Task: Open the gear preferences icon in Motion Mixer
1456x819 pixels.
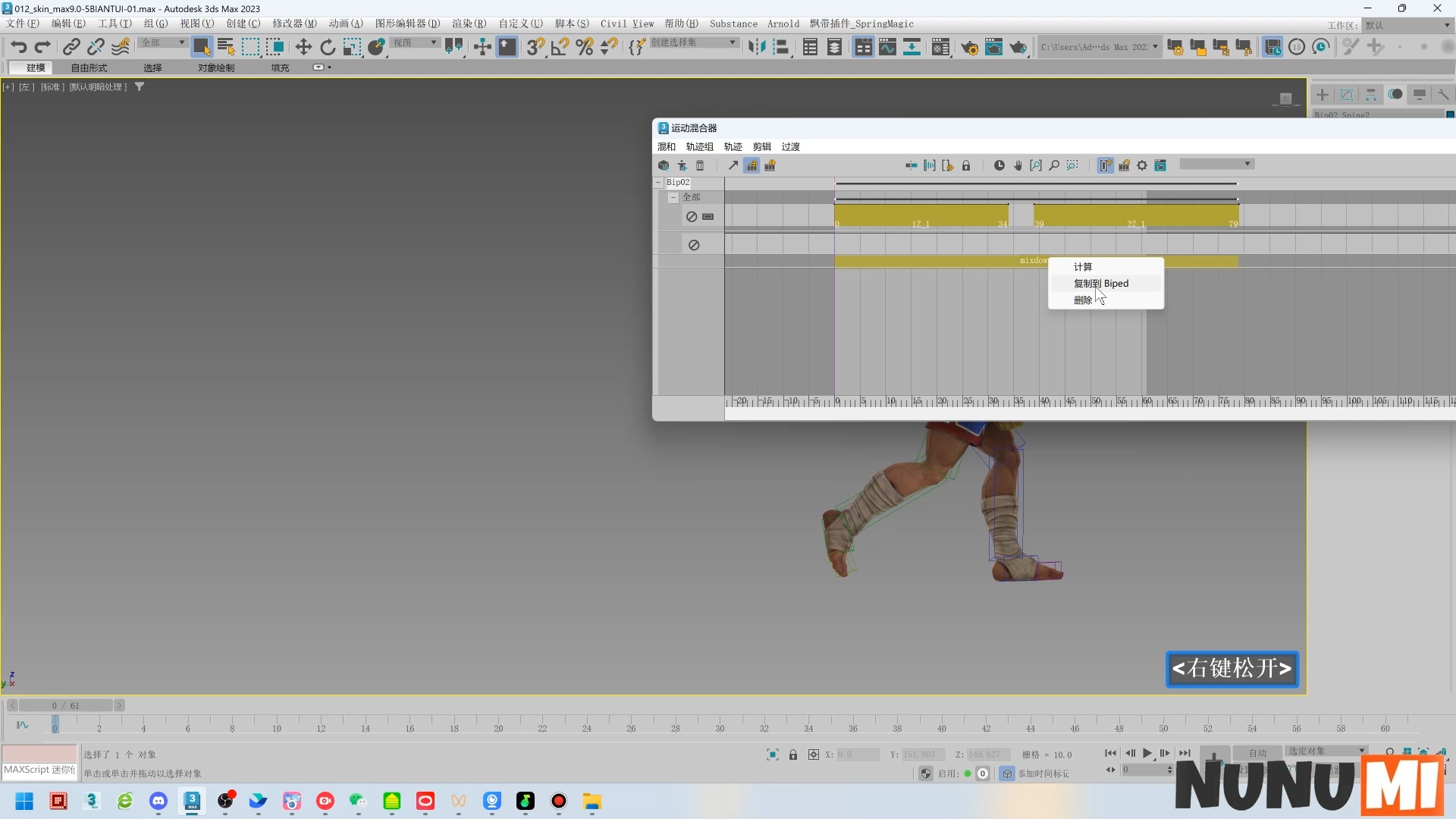Action: click(1142, 165)
